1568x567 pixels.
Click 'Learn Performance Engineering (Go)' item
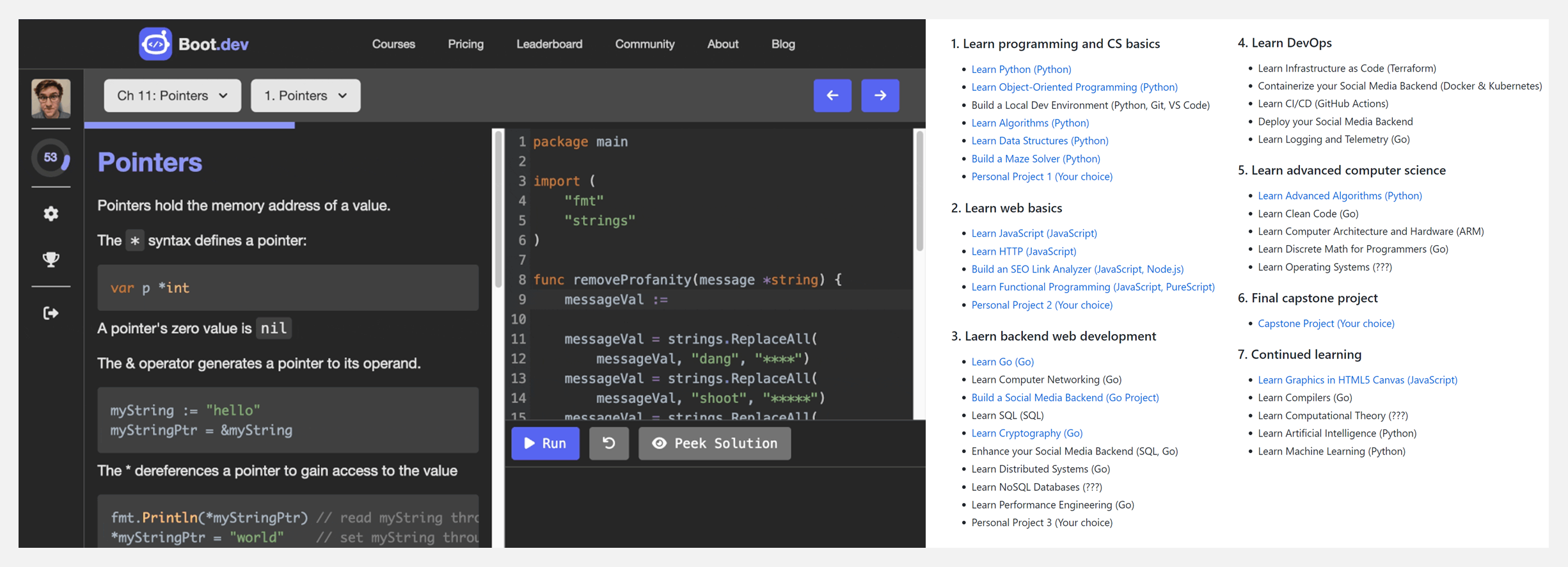pyautogui.click(x=1052, y=505)
